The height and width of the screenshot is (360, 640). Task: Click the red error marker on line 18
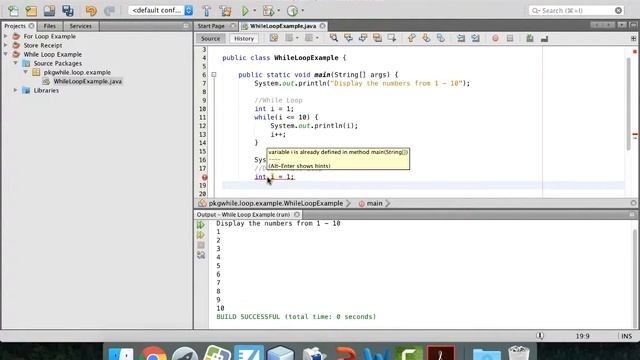point(204,177)
